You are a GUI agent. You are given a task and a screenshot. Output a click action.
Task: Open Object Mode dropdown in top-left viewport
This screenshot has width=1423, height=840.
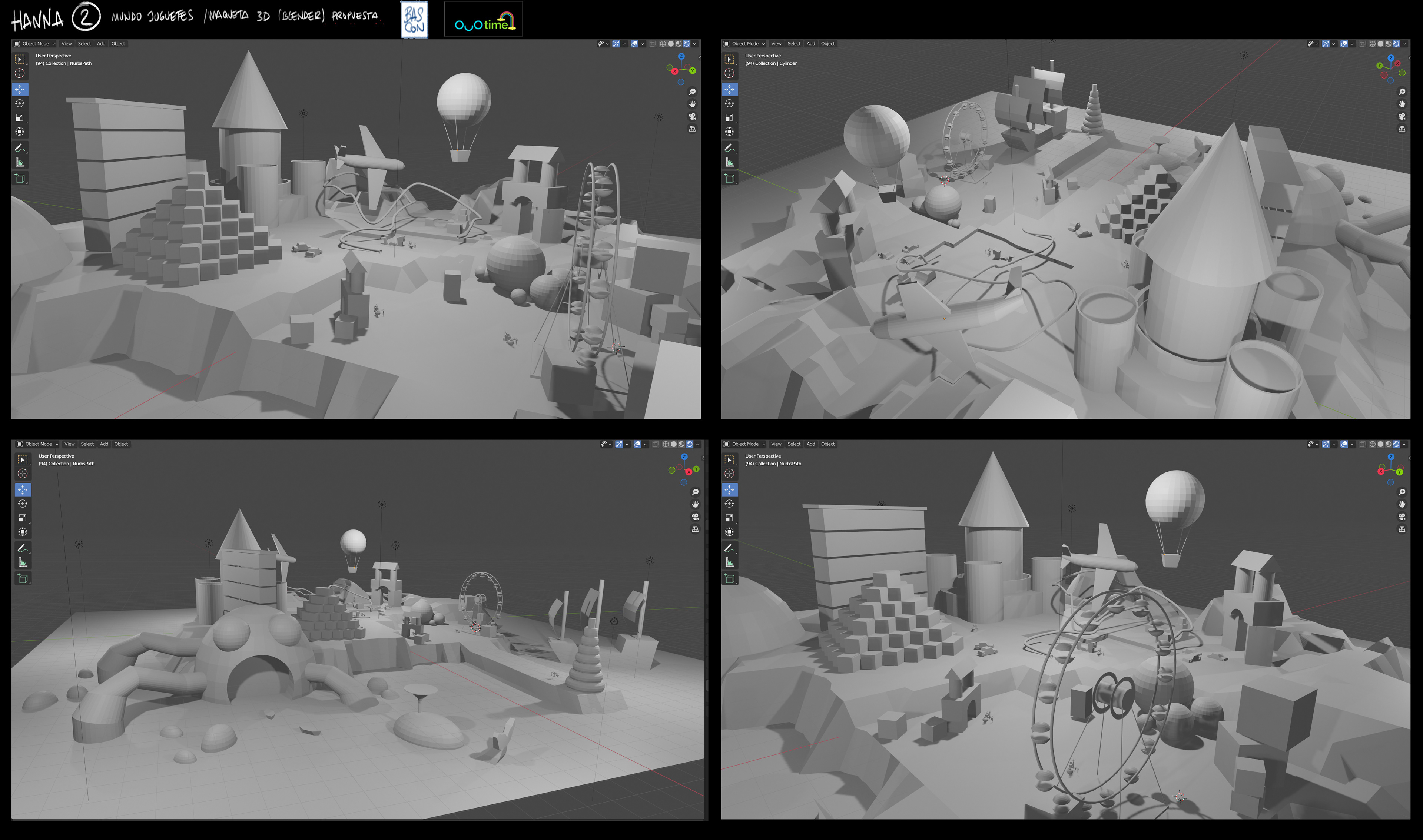[x=35, y=44]
